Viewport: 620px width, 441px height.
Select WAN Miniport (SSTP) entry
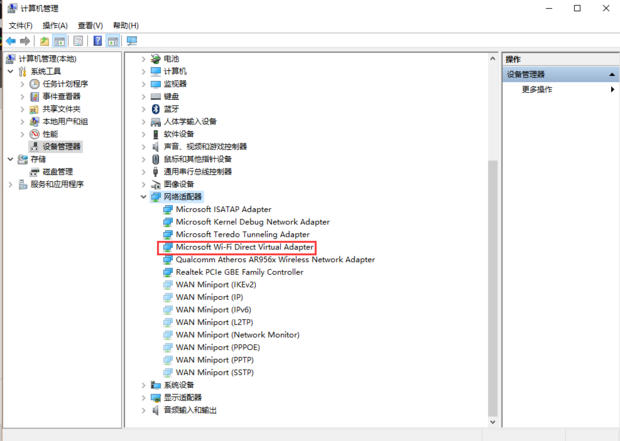215,373
